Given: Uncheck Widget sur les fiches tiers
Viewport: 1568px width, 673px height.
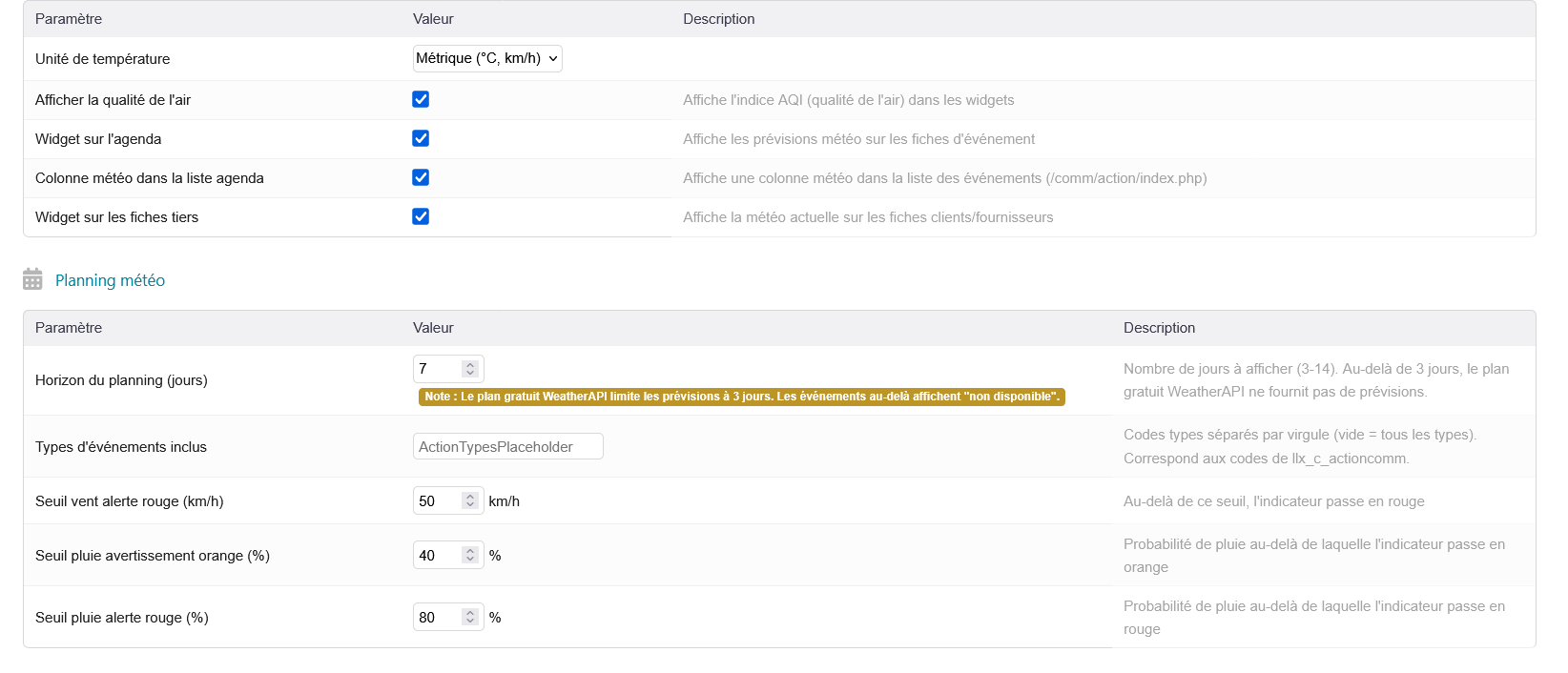Looking at the screenshot, I should [421, 216].
